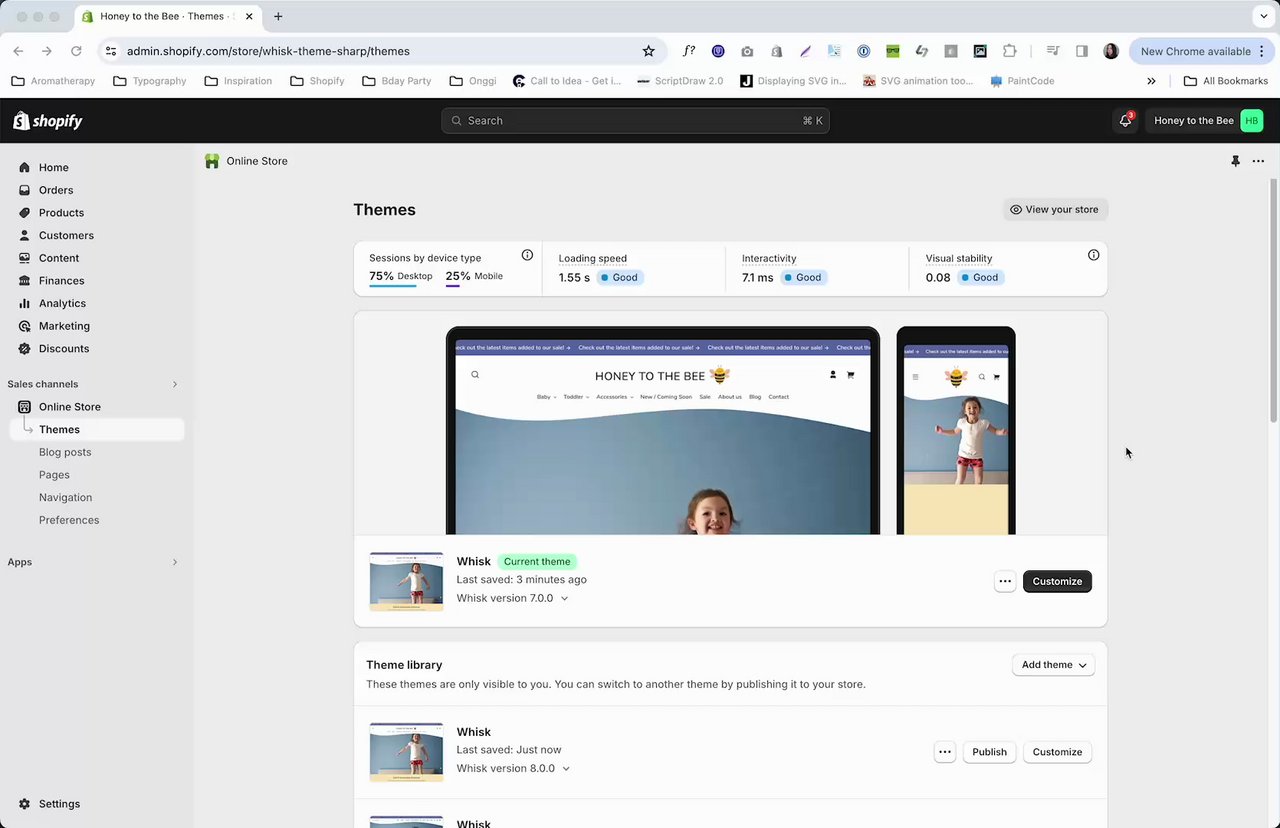Click the Online Store icon in the sidebar
Viewport: 1280px width, 828px height.
pos(25,407)
